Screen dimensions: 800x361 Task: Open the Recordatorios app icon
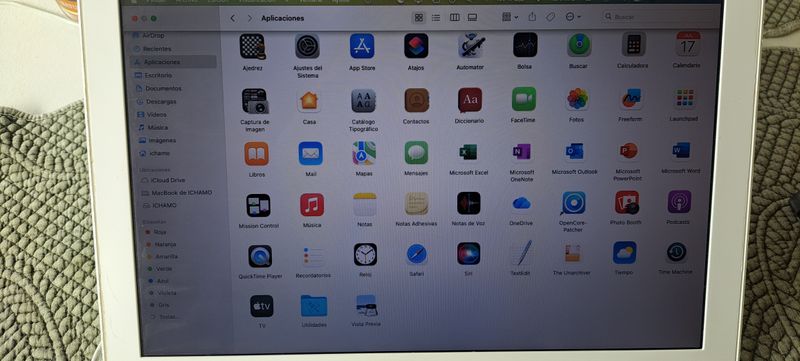pos(313,255)
